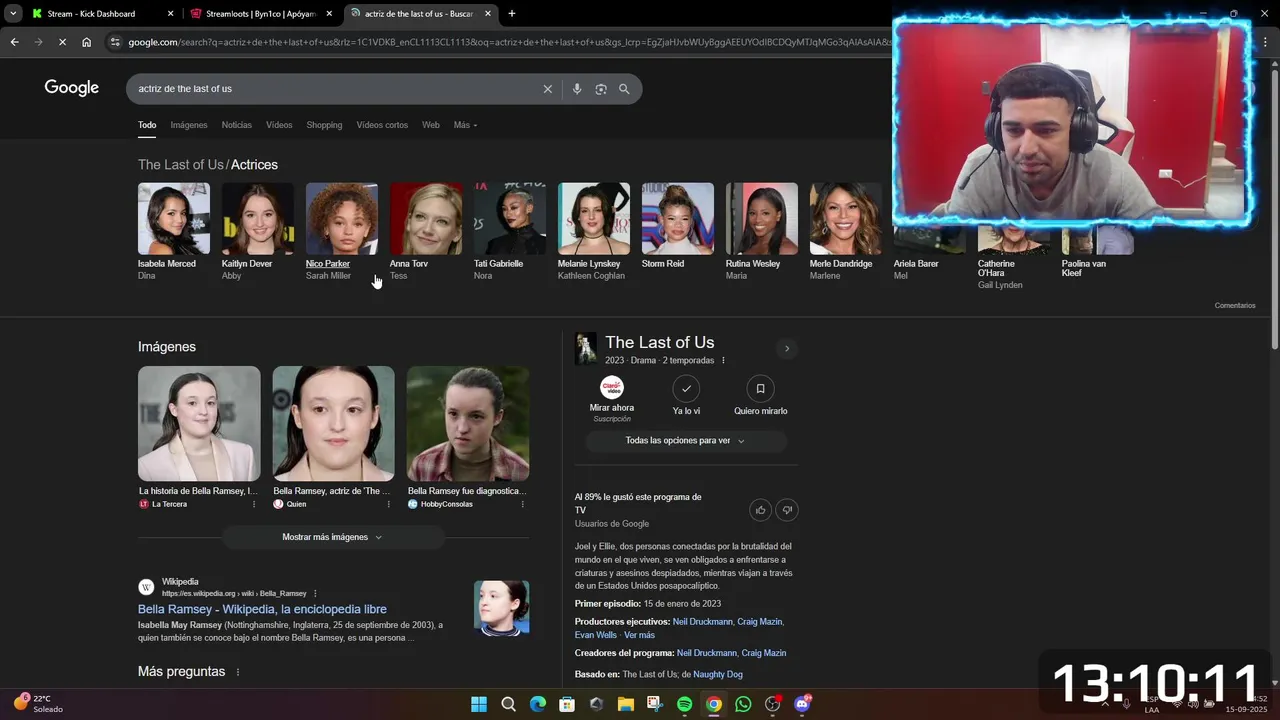1280x720 pixels.
Task: Open WhatsApp from the taskbar
Action: coord(743,704)
